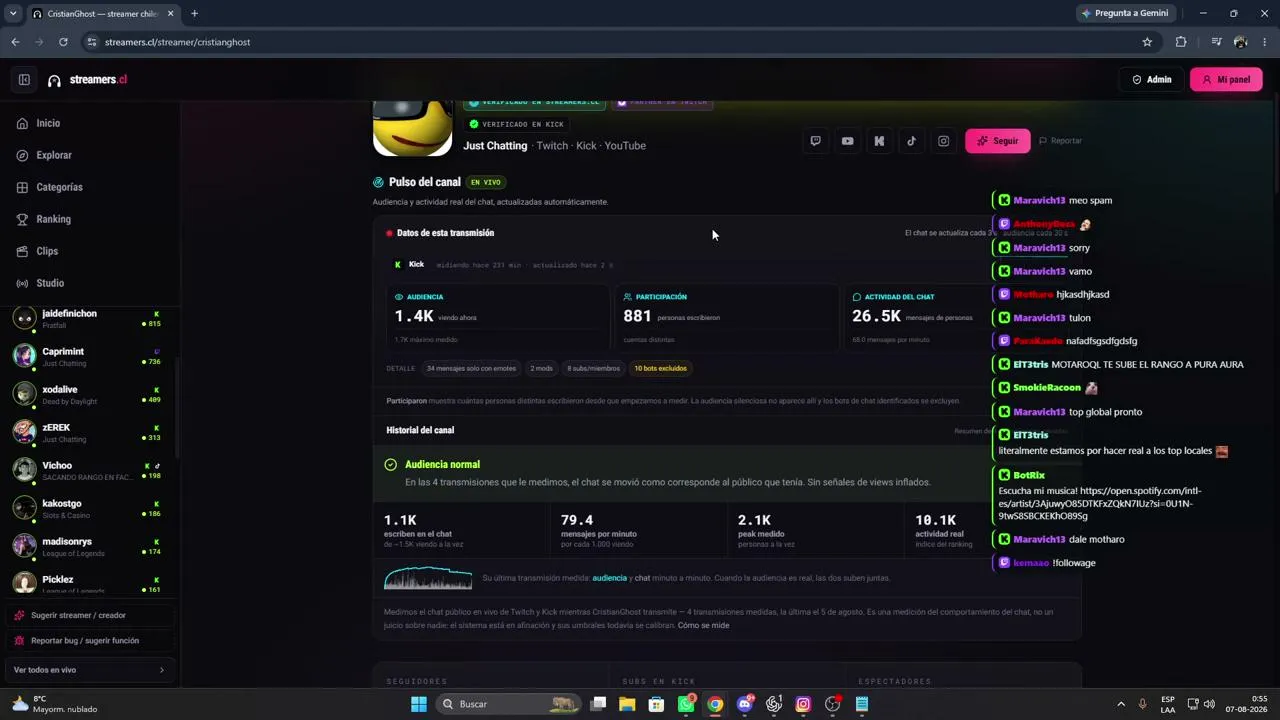
Task: Open the Spotify link in BotRix message
Action: (x=1100, y=503)
